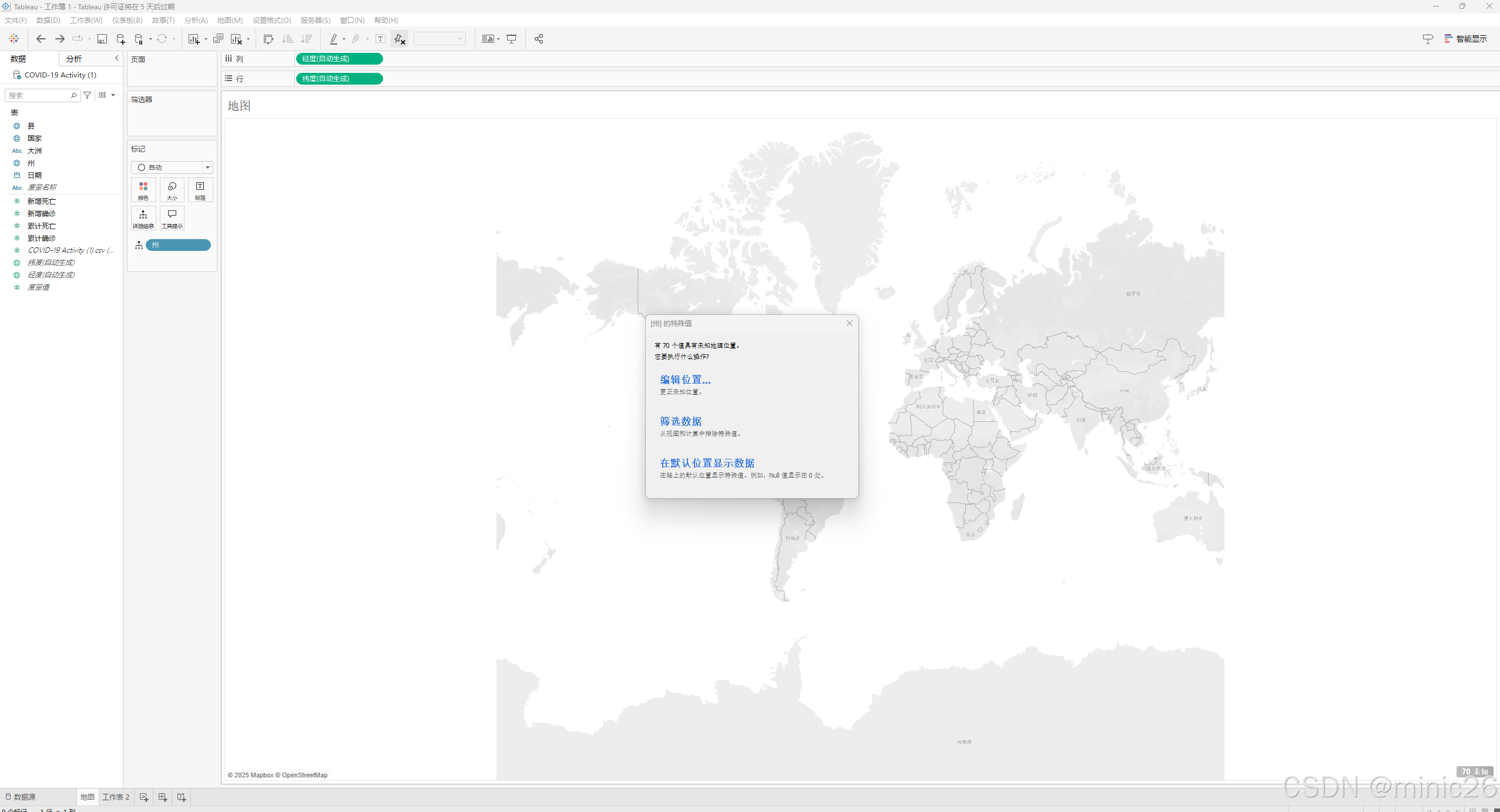Click the Duplicate worksheet icon
Screen dimensions: 1500x812
(x=218, y=39)
